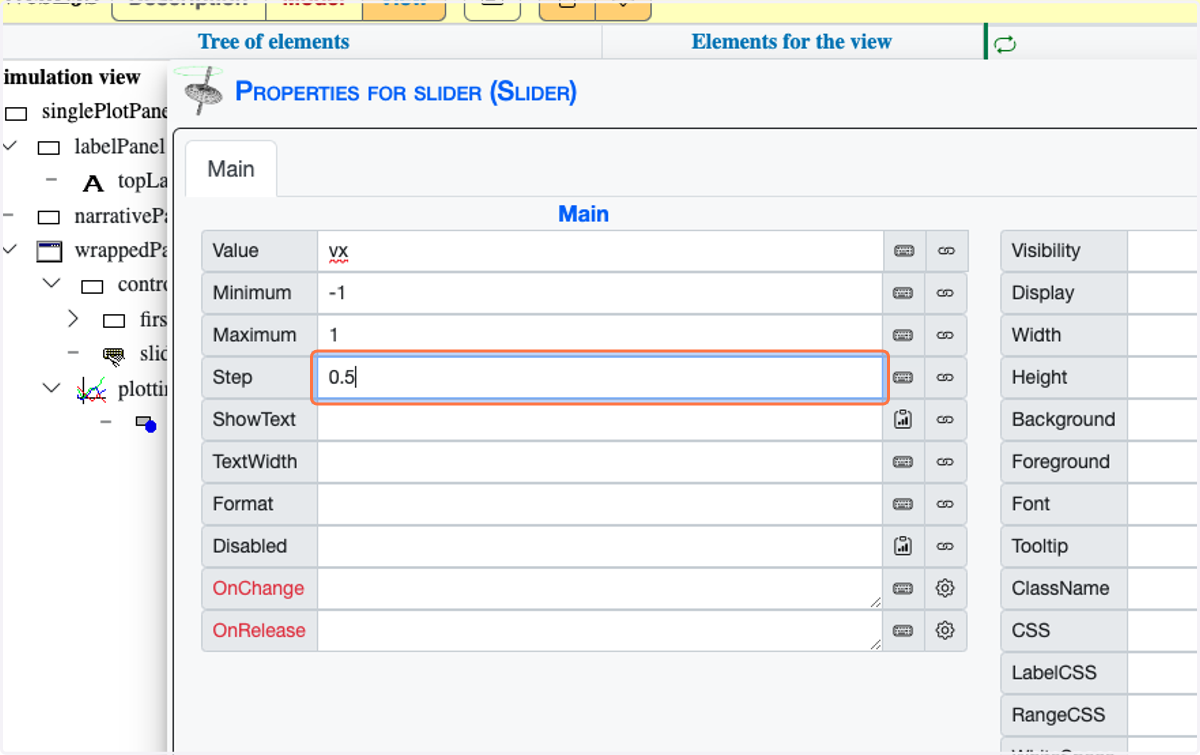
Task: Open the options clipboard icon for Disabled
Action: coord(904,546)
